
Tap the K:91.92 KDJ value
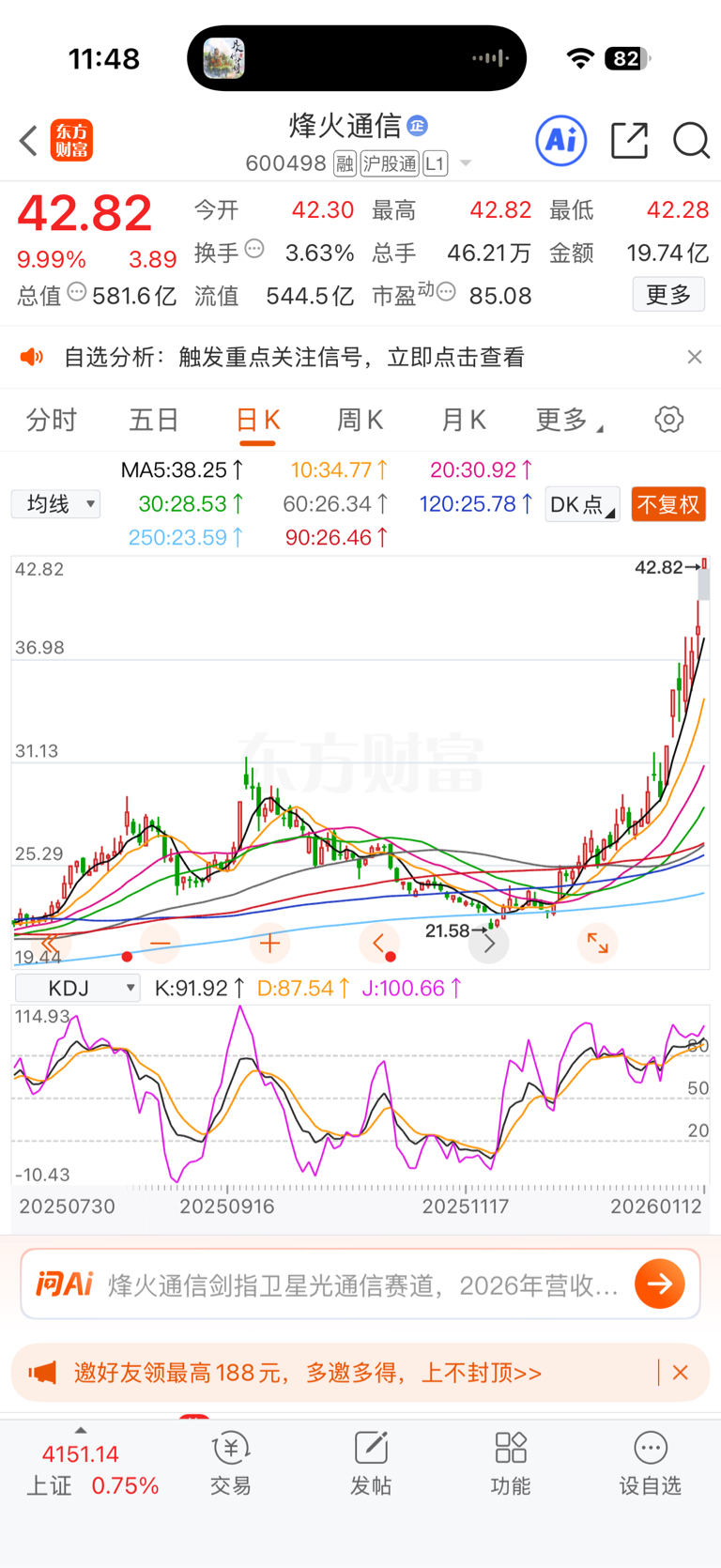click(200, 989)
